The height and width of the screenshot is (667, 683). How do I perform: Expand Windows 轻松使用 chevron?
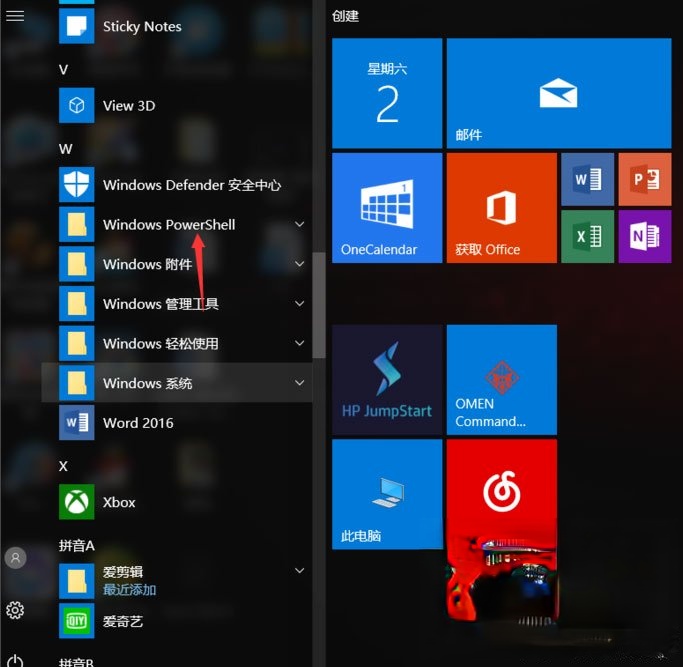[x=300, y=343]
